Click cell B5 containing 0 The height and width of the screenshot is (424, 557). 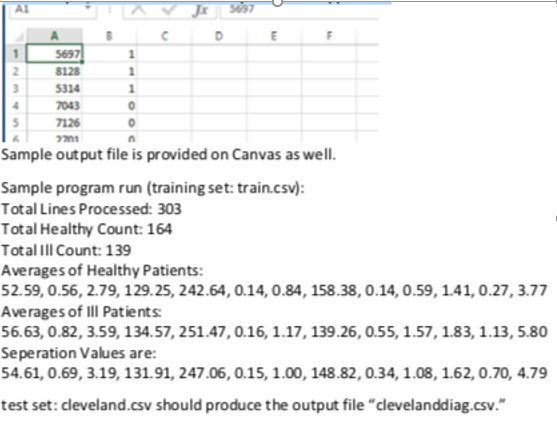point(109,123)
